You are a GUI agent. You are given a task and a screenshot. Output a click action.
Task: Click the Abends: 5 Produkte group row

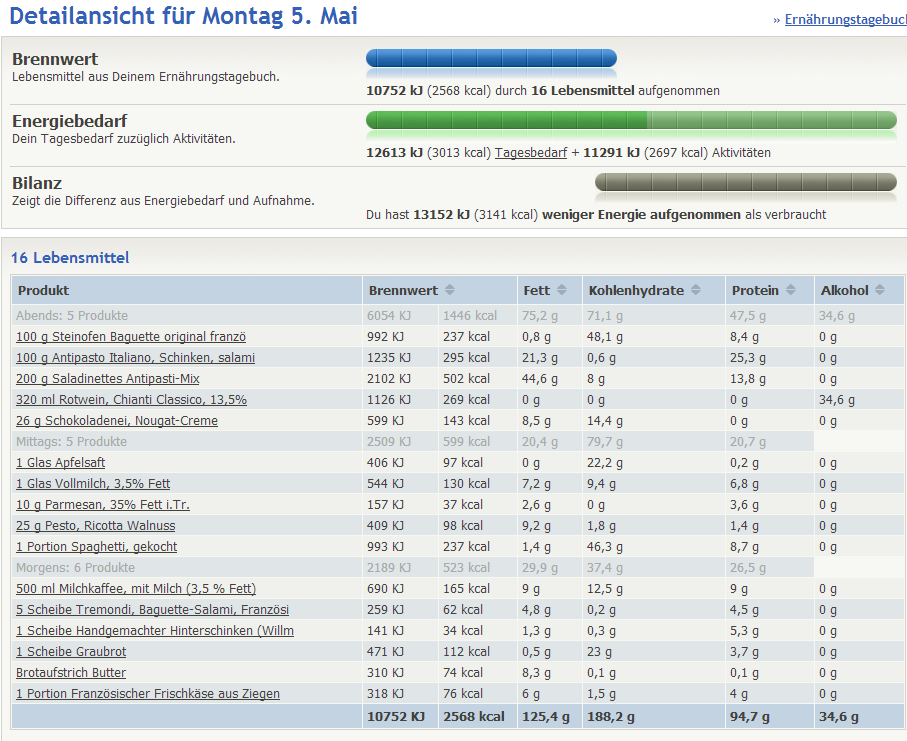(x=72, y=316)
